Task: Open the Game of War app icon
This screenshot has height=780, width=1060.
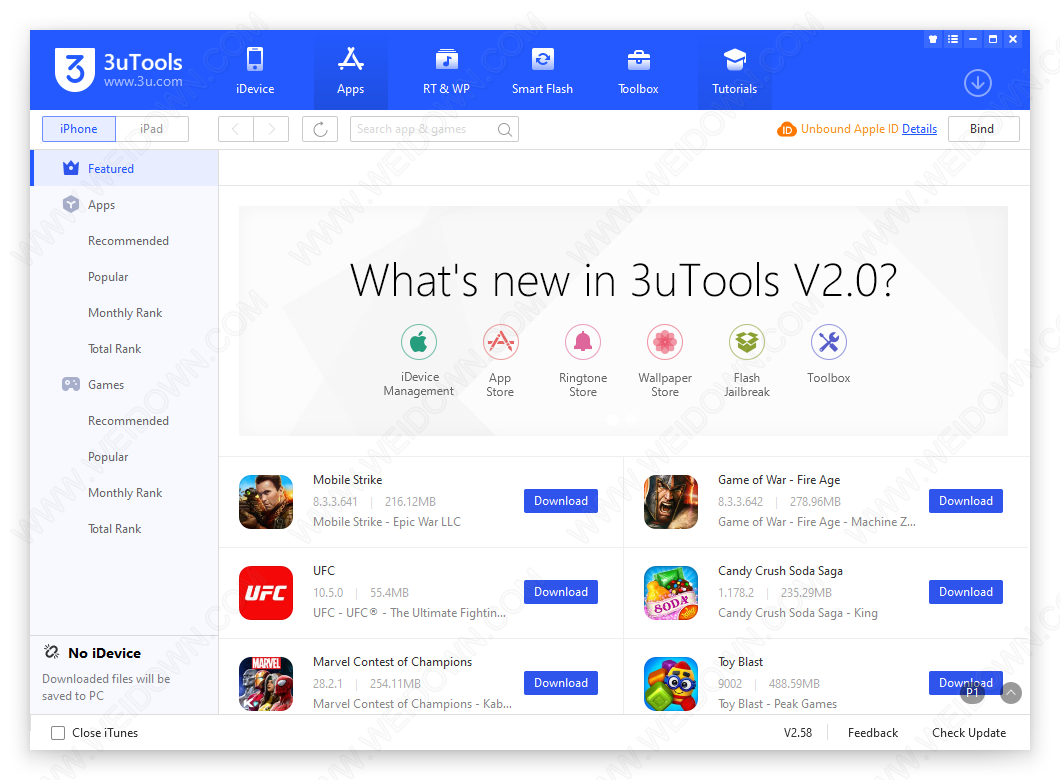Action: tap(671, 502)
